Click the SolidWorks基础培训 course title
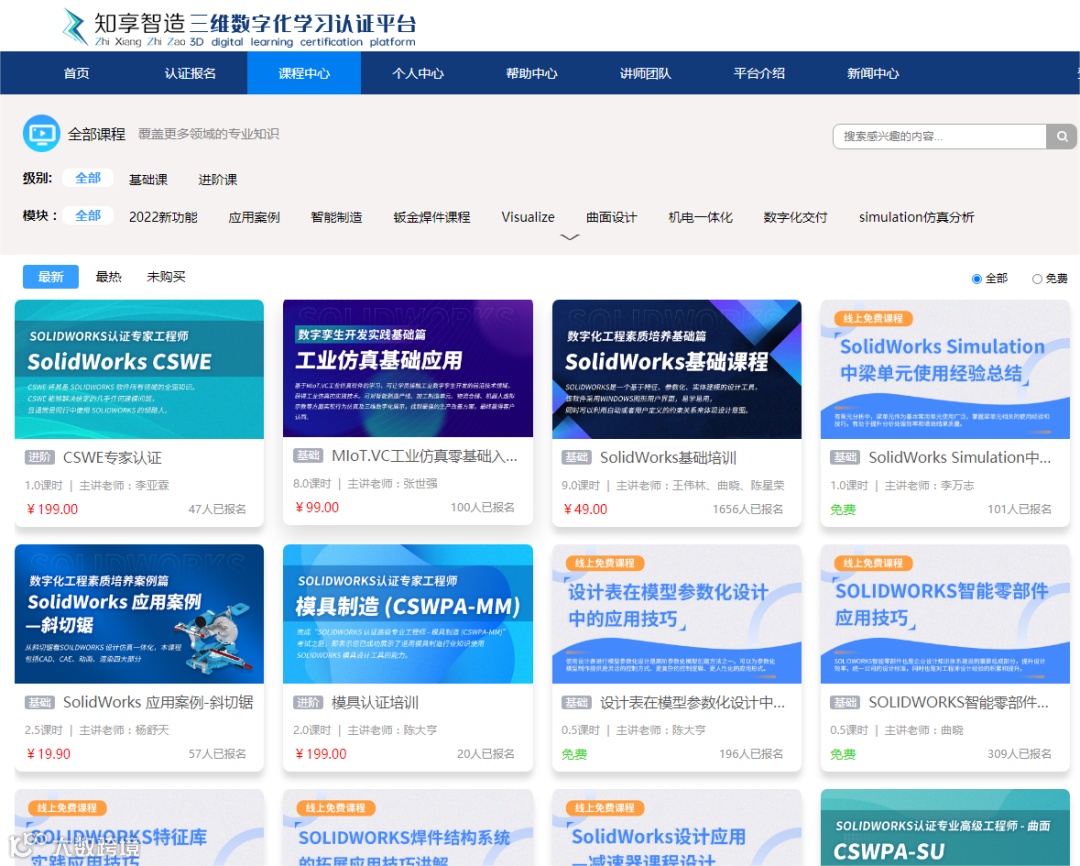The image size is (1080, 866). [x=668, y=457]
